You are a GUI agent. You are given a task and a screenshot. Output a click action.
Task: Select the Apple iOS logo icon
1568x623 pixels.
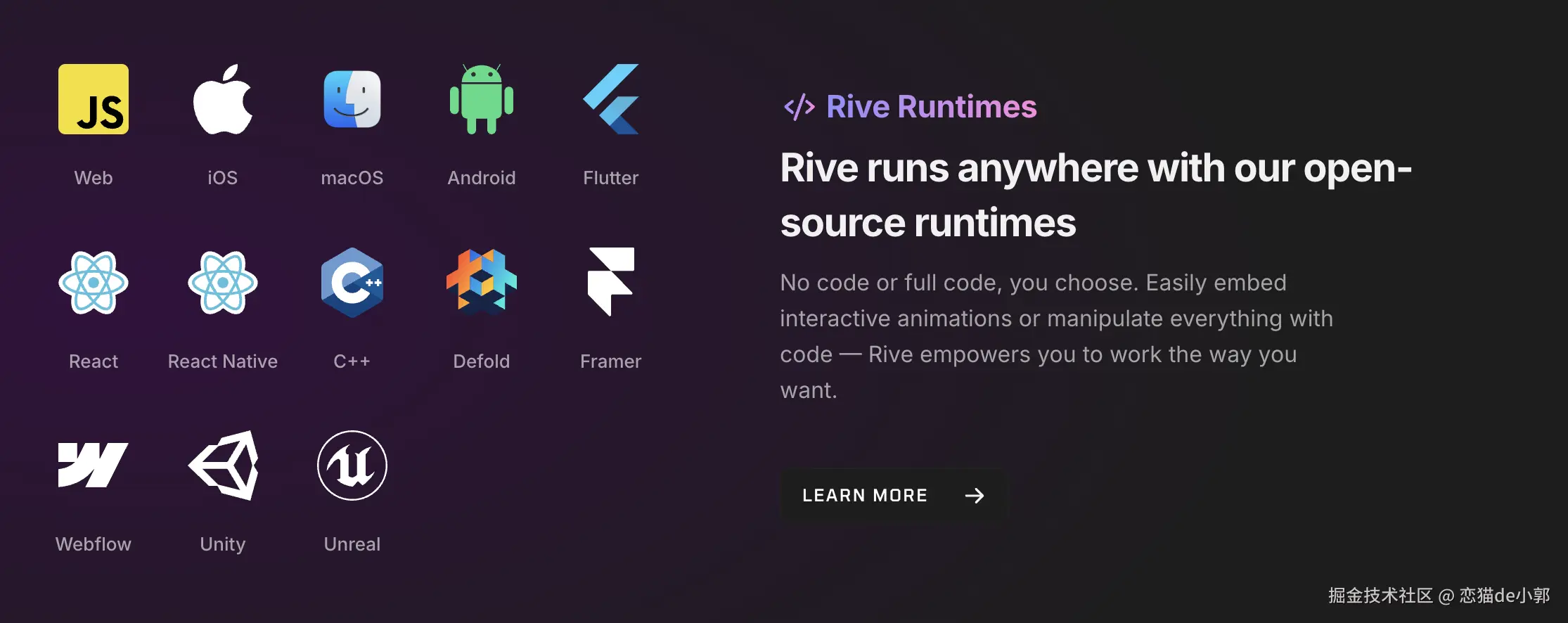pyautogui.click(x=223, y=99)
